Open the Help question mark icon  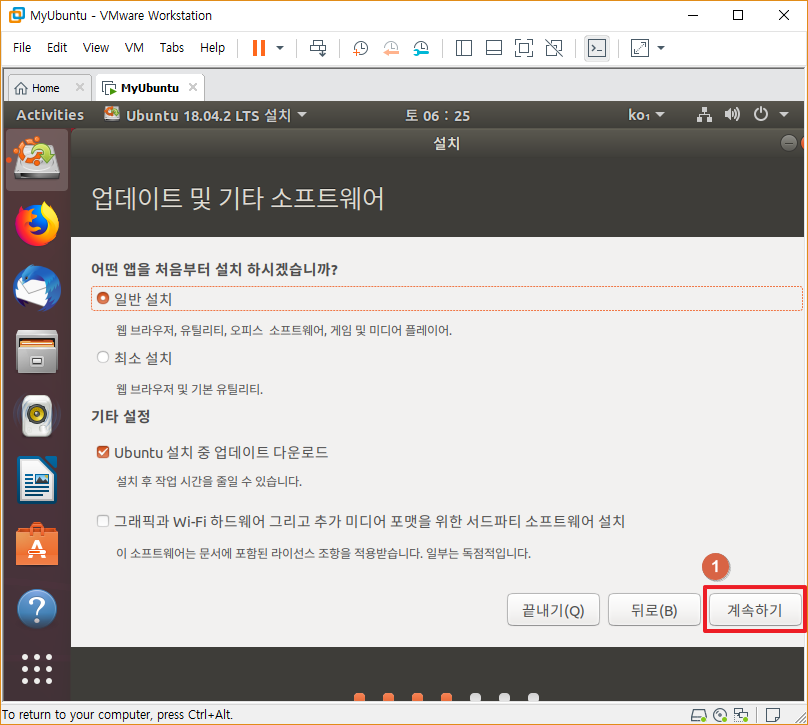37,609
